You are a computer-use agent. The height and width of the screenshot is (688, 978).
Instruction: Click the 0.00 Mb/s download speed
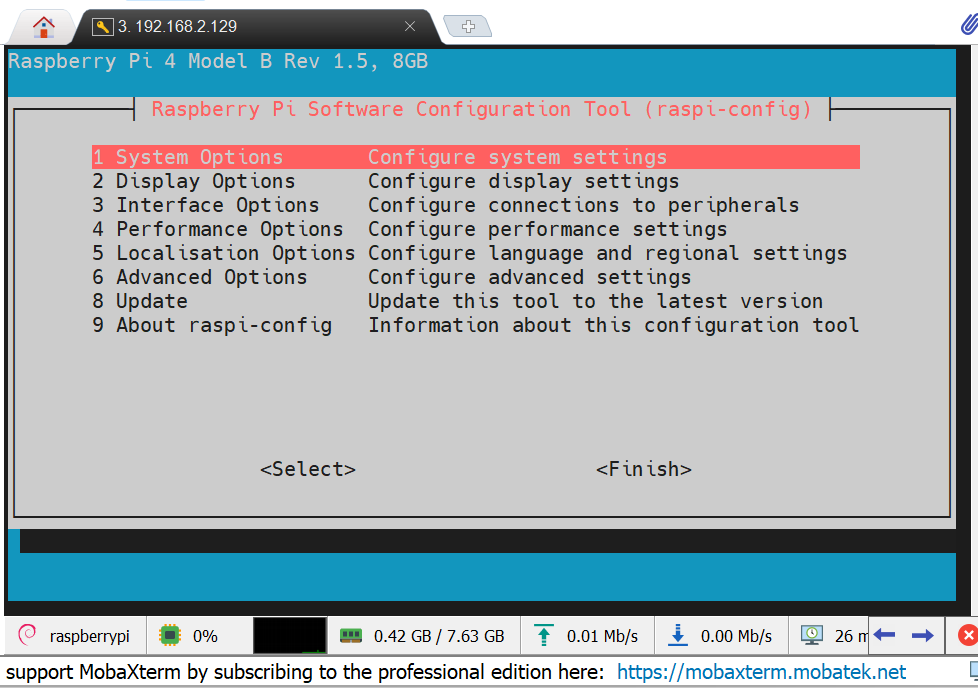click(x=736, y=636)
